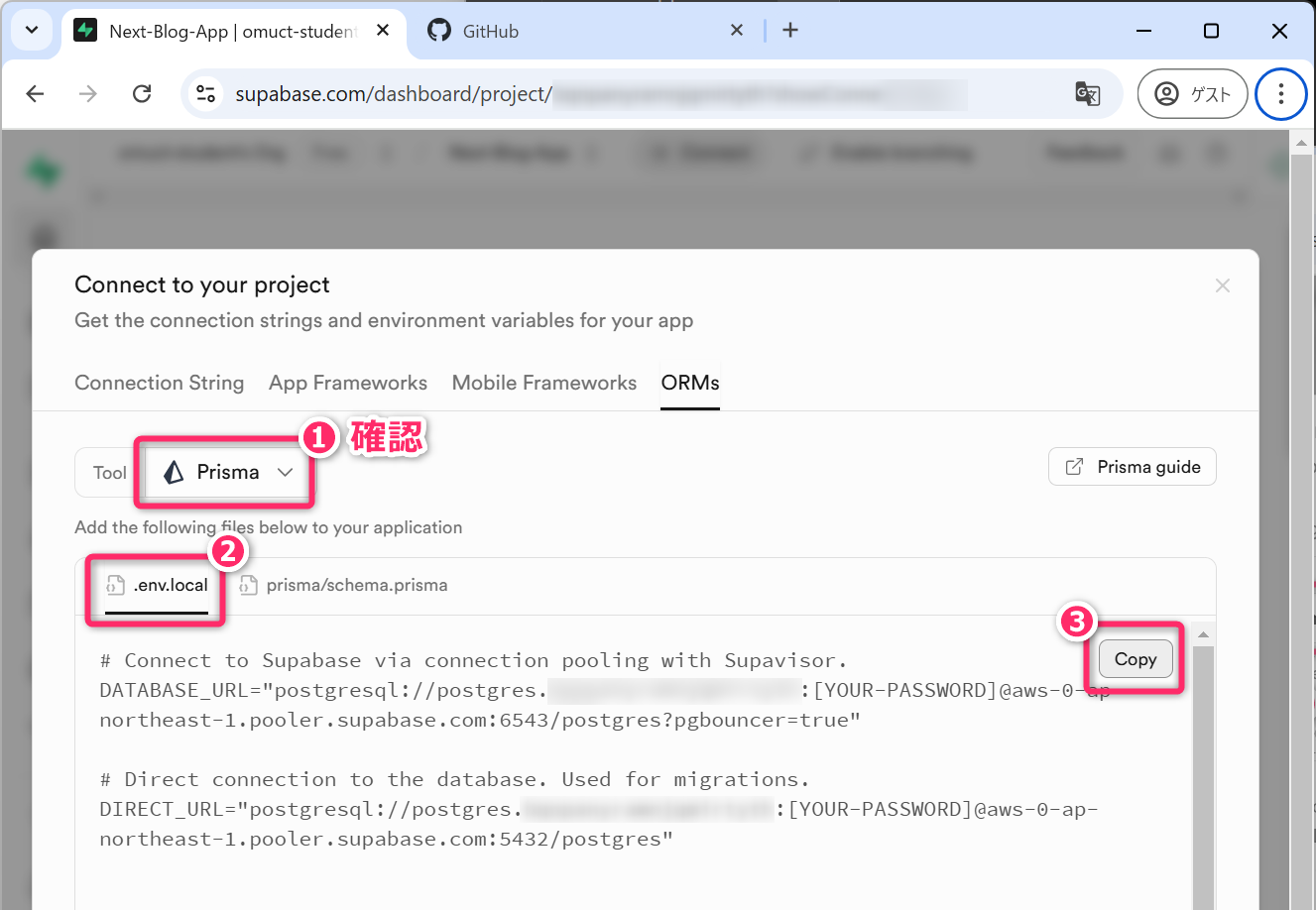Go back using the browser back arrow
Image resolution: width=1316 pixels, height=910 pixels.
click(36, 94)
